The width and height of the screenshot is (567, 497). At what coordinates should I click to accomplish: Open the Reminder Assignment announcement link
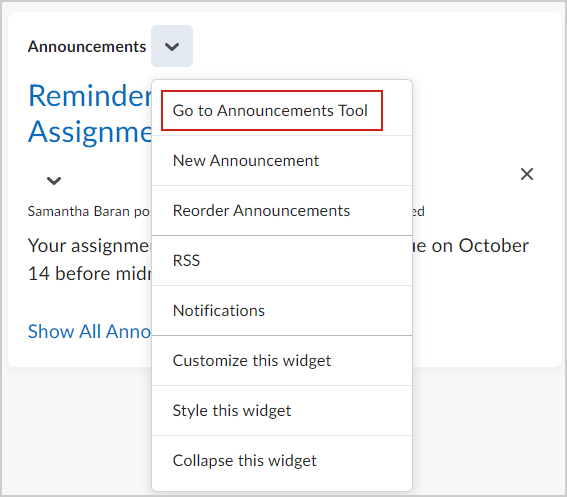[x=90, y=114]
